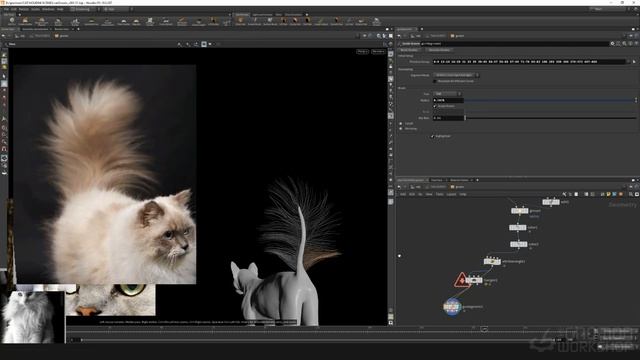Expand the Mirroring section
The width and height of the screenshot is (640, 360).
click(401, 129)
